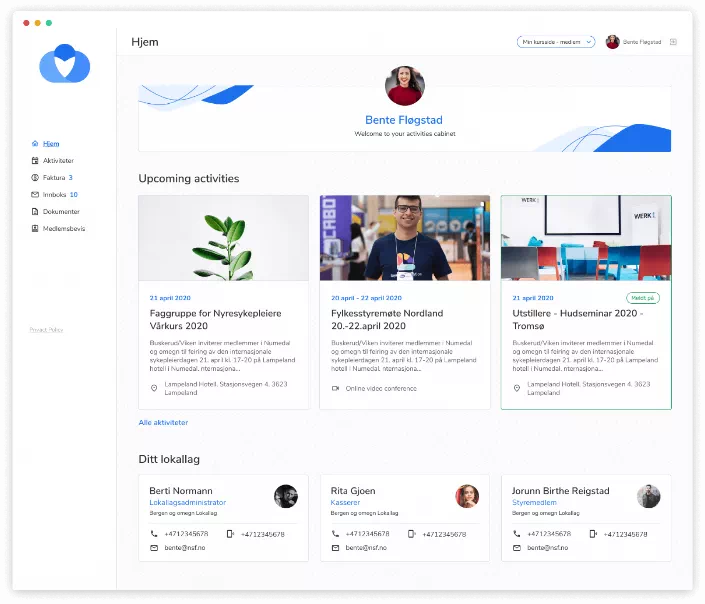Open Utstillere - Hudseminar 2020 - Tromsø title
This screenshot has width=705, height=604.
(x=578, y=319)
